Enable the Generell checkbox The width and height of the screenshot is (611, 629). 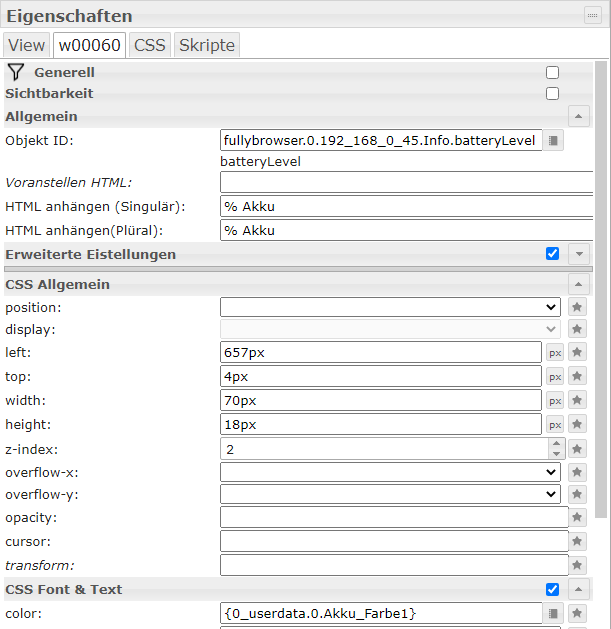(x=552, y=73)
